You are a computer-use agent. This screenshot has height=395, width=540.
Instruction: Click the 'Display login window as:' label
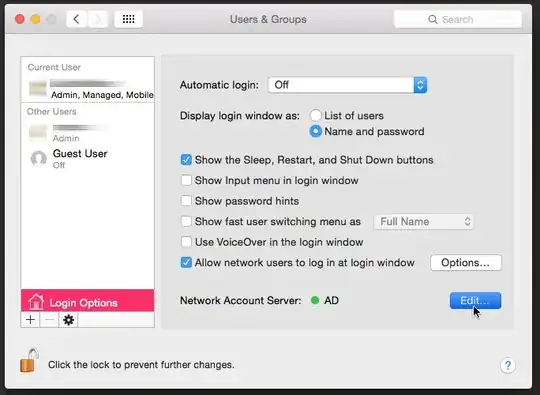240,116
